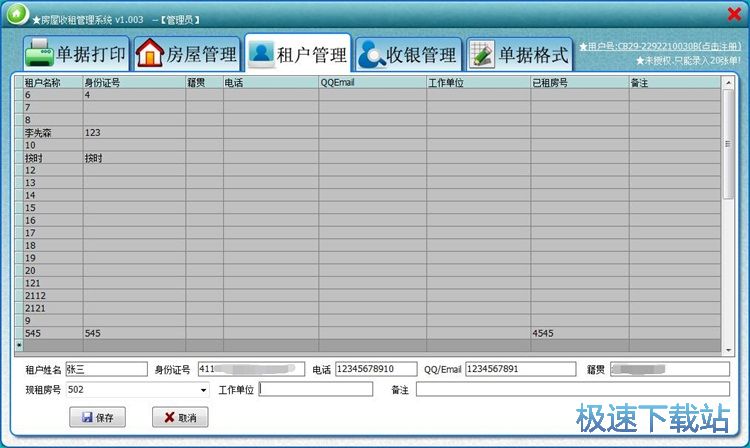This screenshot has height=448, width=750.
Task: Close the application with red X
Action: 734,14
